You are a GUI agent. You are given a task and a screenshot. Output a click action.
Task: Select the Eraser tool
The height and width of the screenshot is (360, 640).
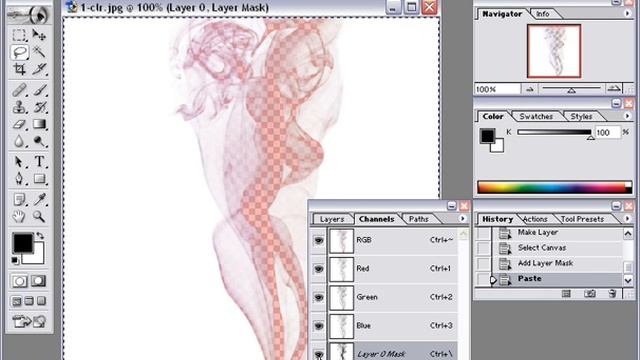click(x=19, y=124)
